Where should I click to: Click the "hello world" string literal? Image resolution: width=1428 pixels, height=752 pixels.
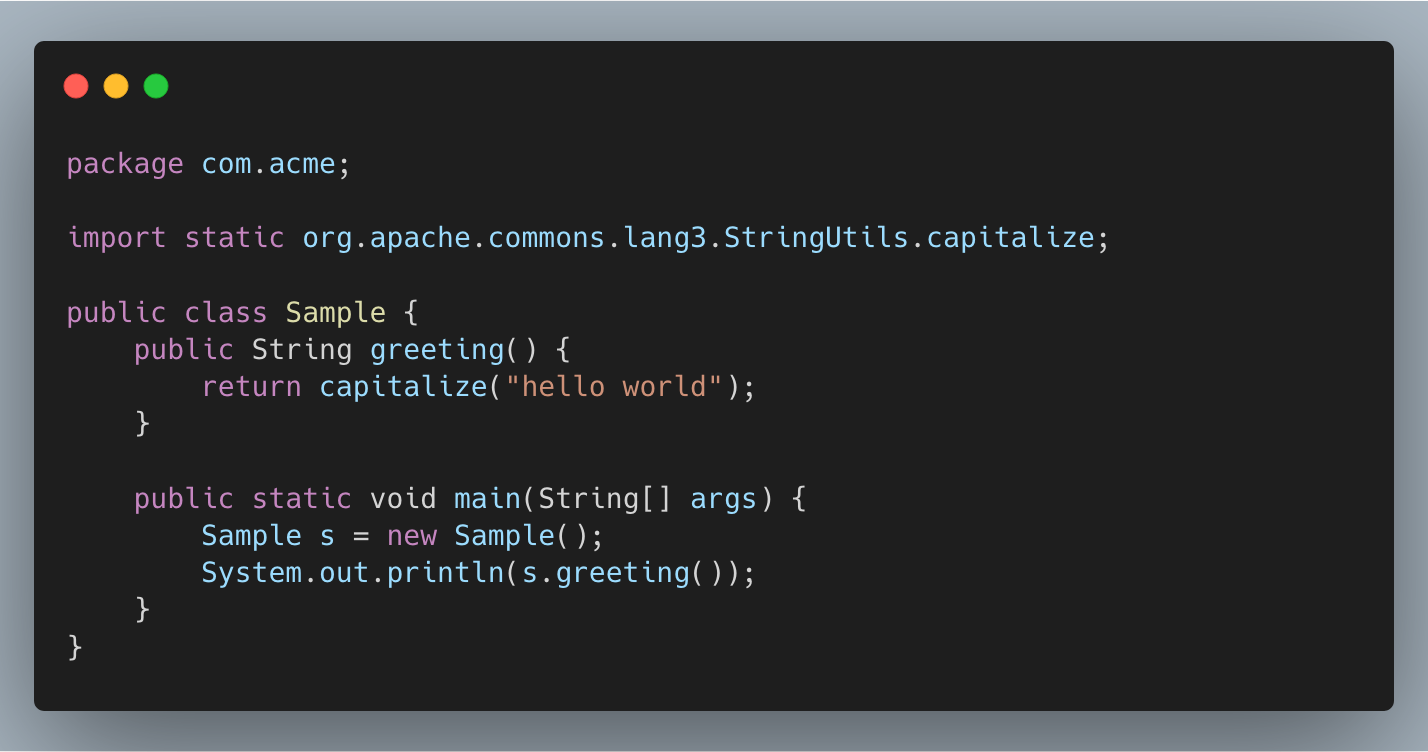point(614,387)
